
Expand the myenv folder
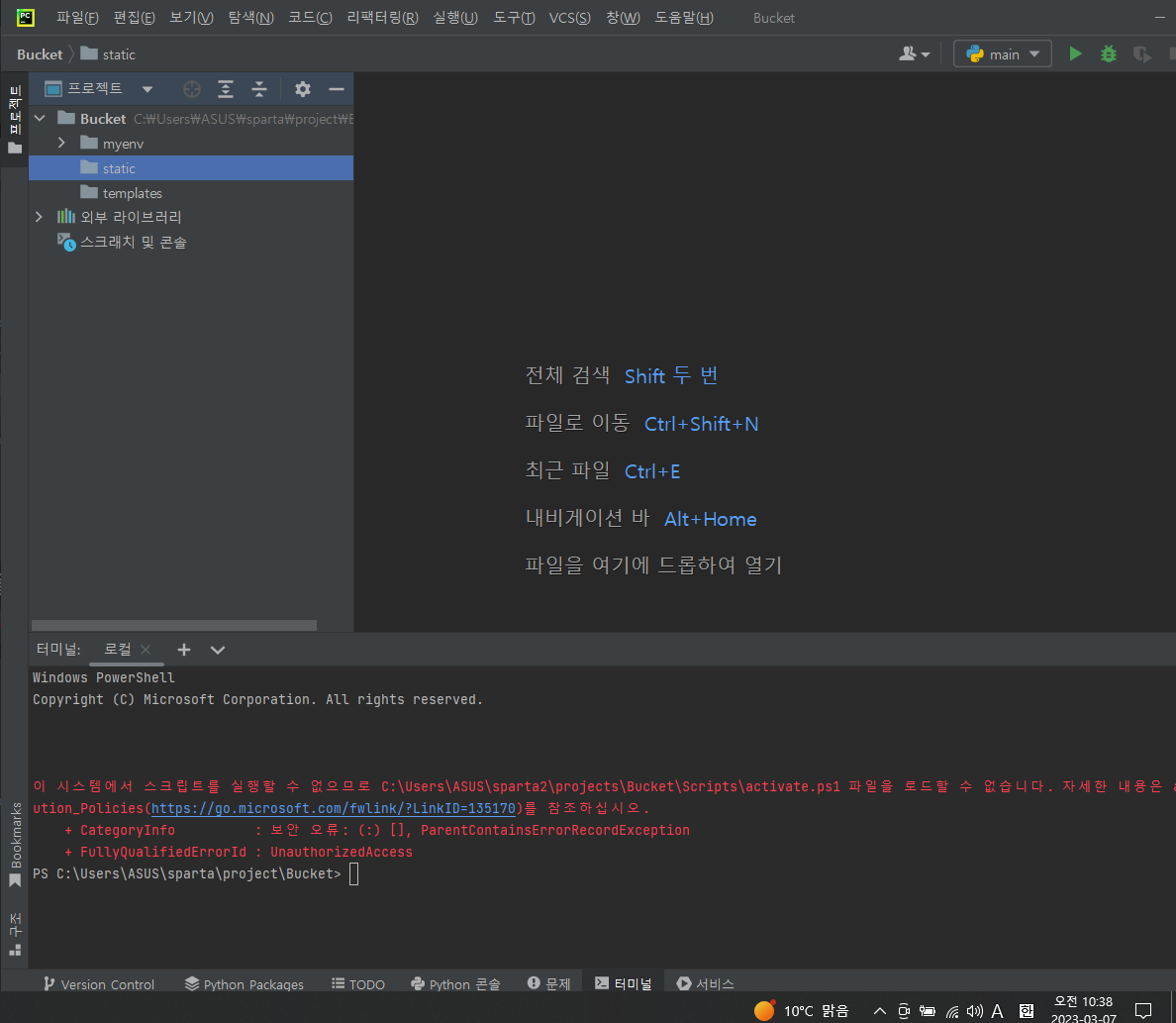coord(62,143)
